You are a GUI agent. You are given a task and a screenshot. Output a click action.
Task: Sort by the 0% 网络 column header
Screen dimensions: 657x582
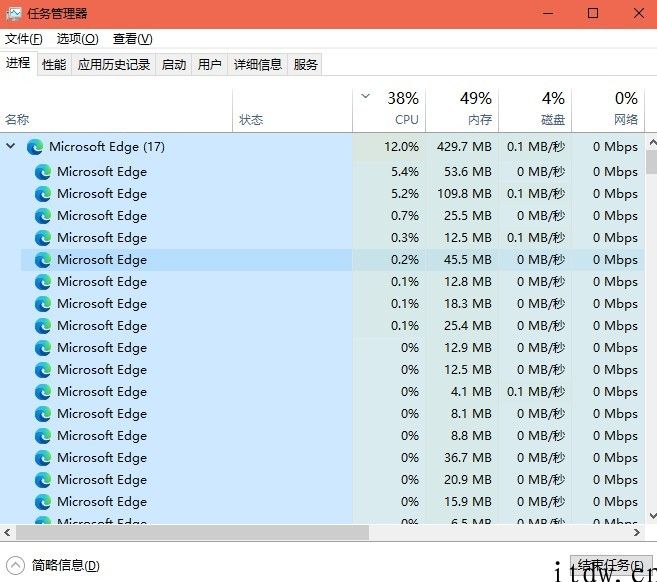[x=608, y=111]
